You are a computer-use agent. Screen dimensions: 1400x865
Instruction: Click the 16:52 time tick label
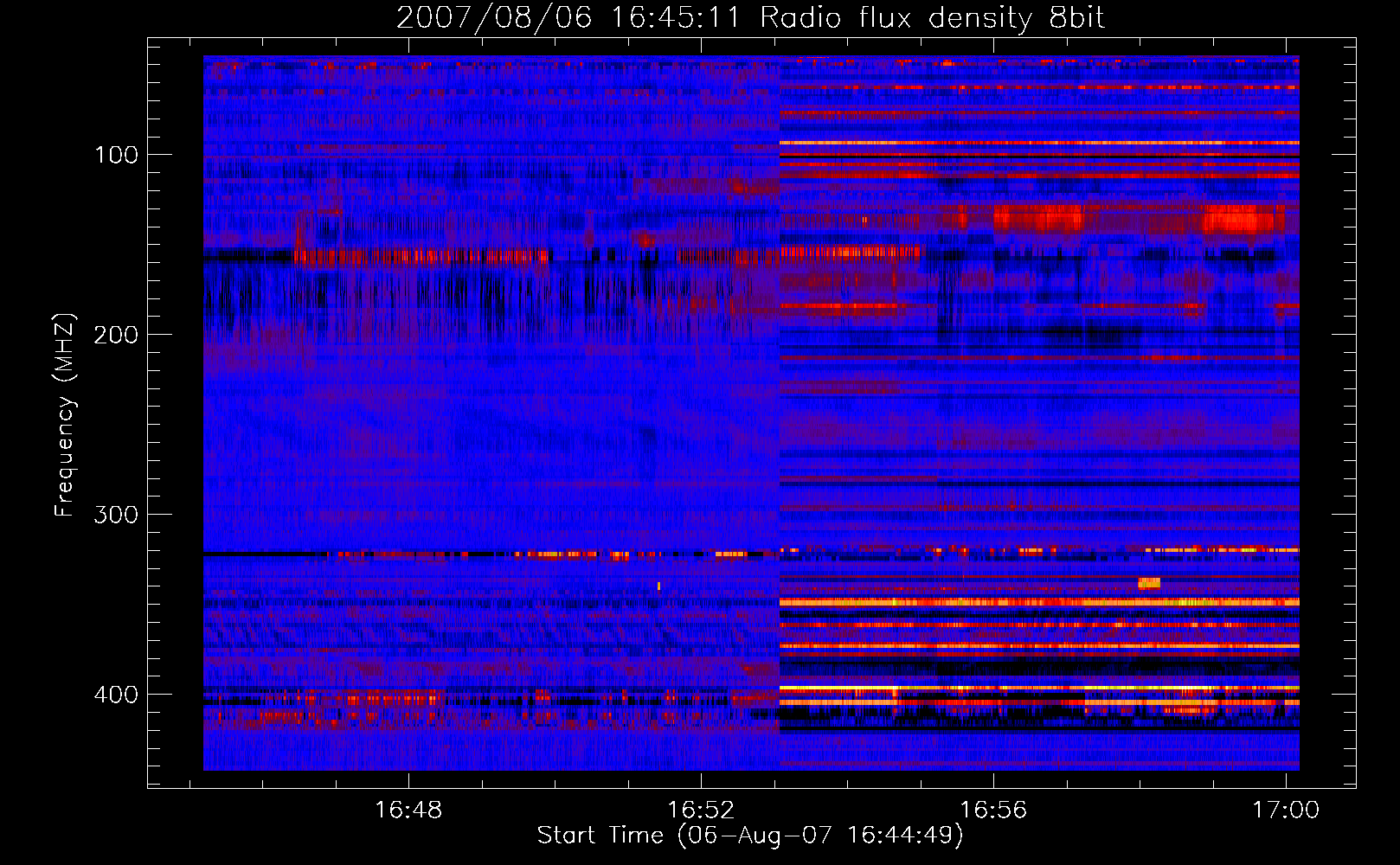(702, 810)
